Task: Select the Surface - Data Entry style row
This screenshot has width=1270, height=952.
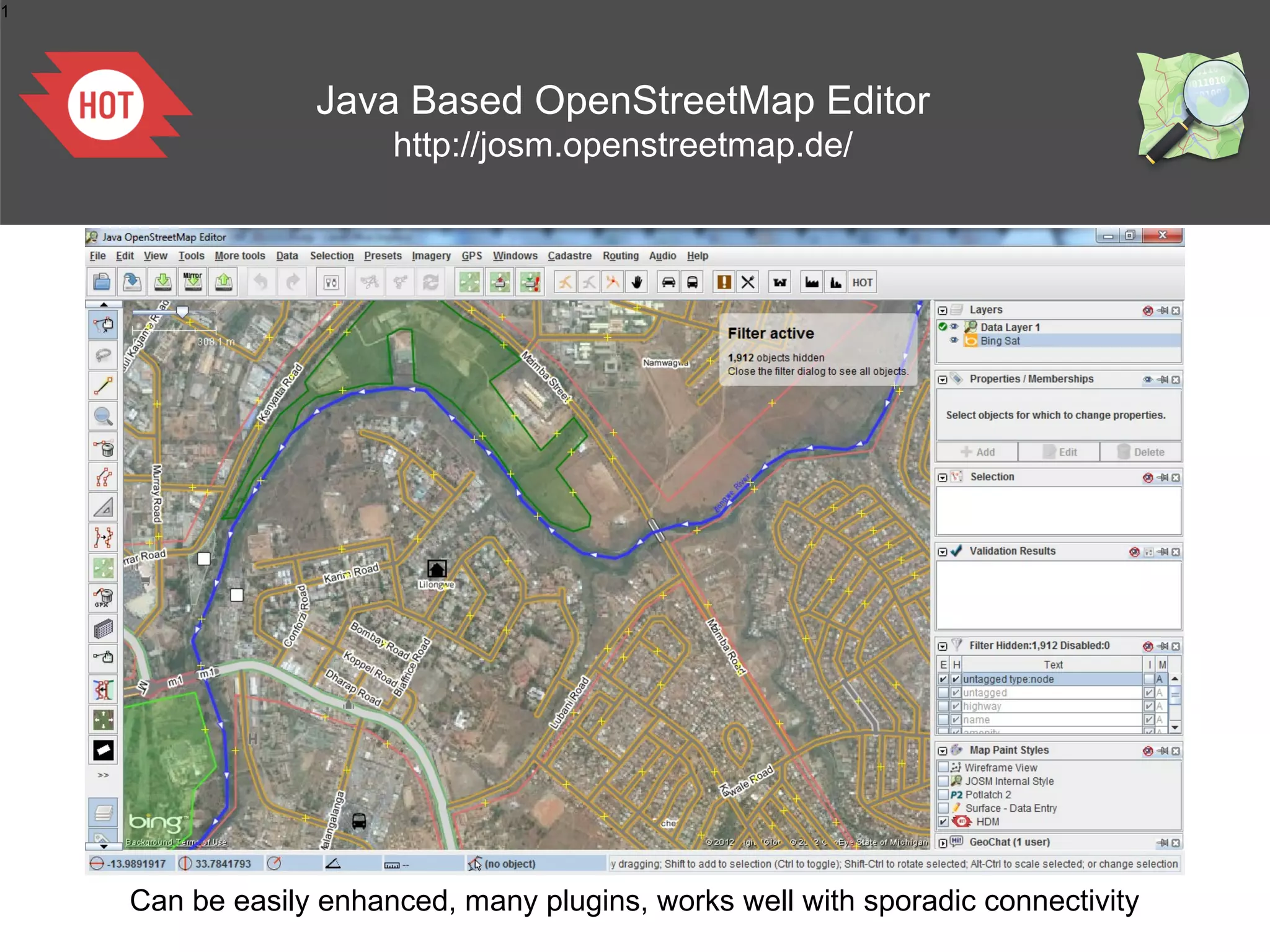Action: pos(1059,808)
